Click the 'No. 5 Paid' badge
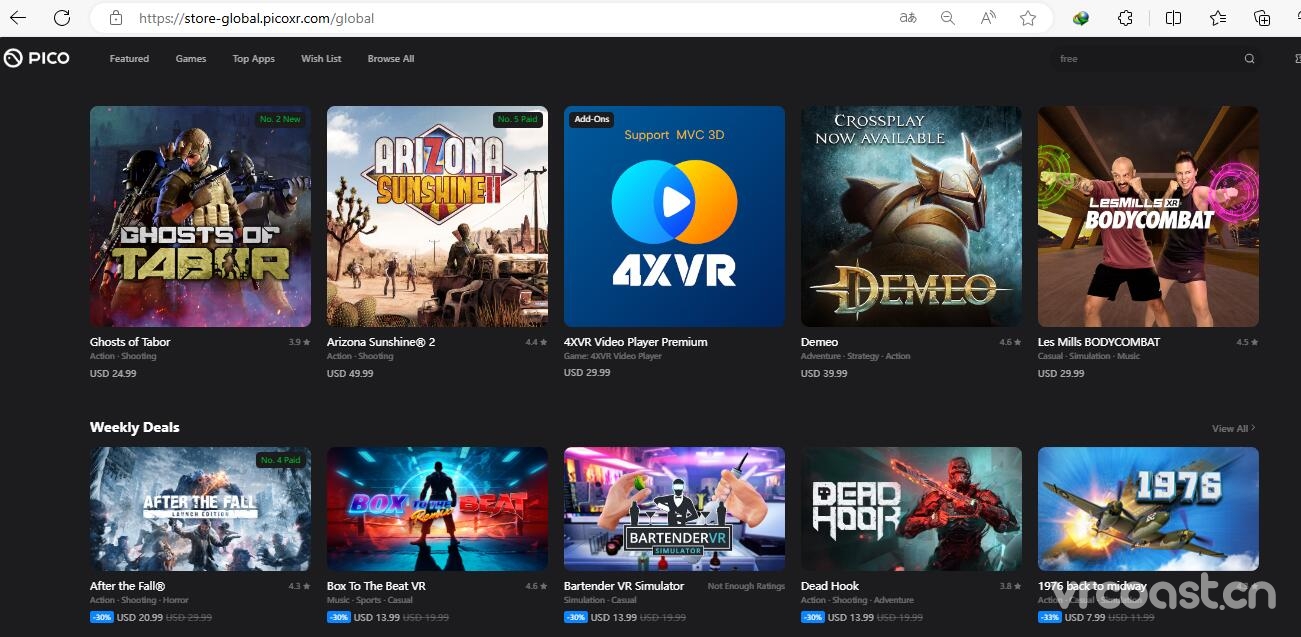 click(518, 119)
